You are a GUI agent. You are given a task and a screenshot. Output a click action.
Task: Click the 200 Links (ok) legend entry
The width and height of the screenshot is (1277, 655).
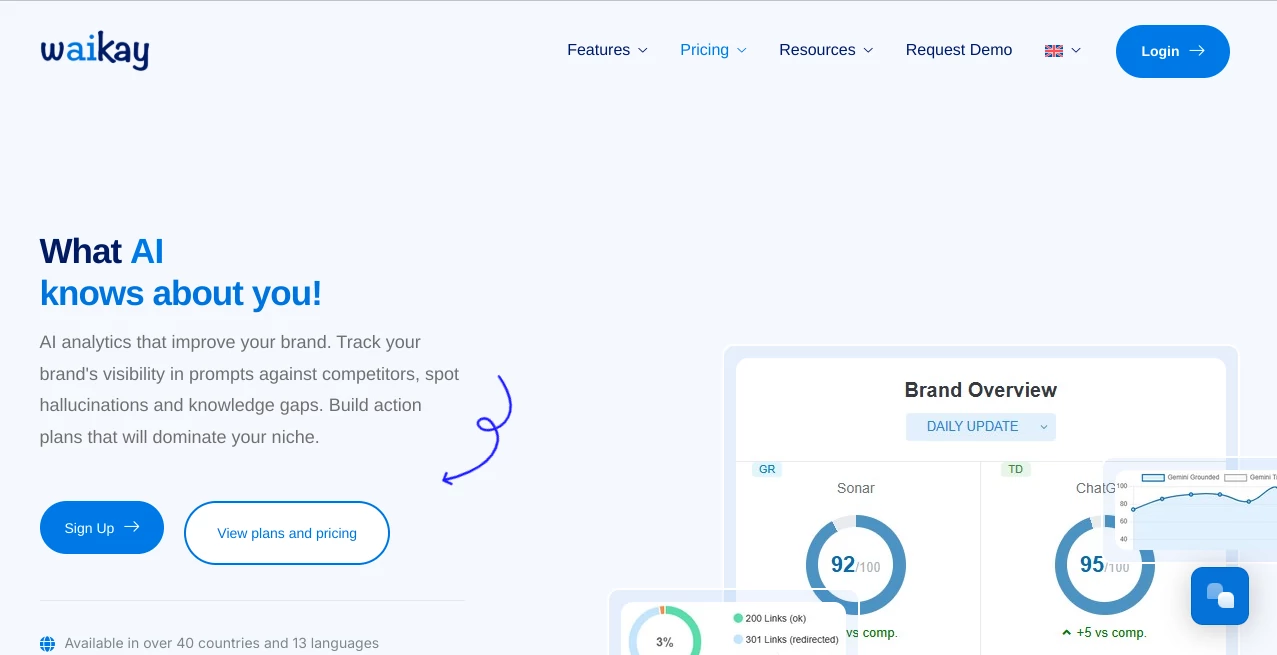tap(770, 618)
